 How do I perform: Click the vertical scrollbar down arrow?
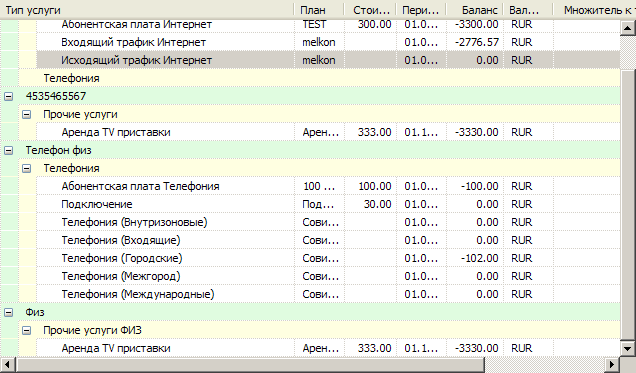[627, 349]
